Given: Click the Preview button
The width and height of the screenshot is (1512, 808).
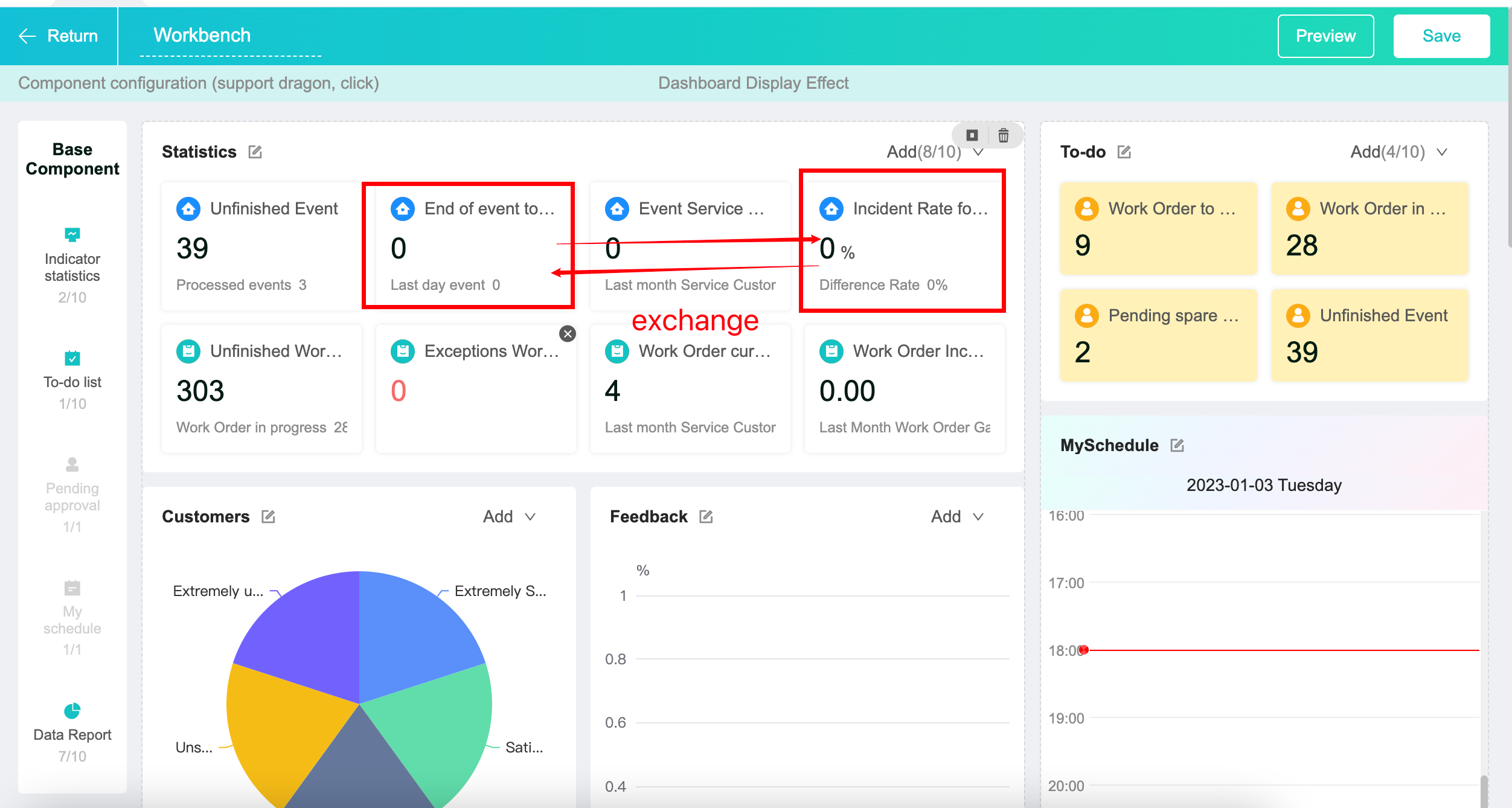Looking at the screenshot, I should coord(1325,36).
